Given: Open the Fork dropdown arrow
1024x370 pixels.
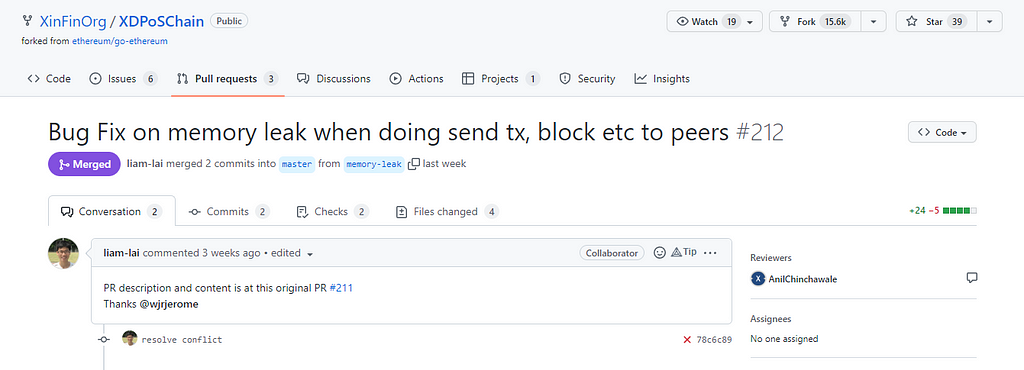Looking at the screenshot, I should point(873,22).
